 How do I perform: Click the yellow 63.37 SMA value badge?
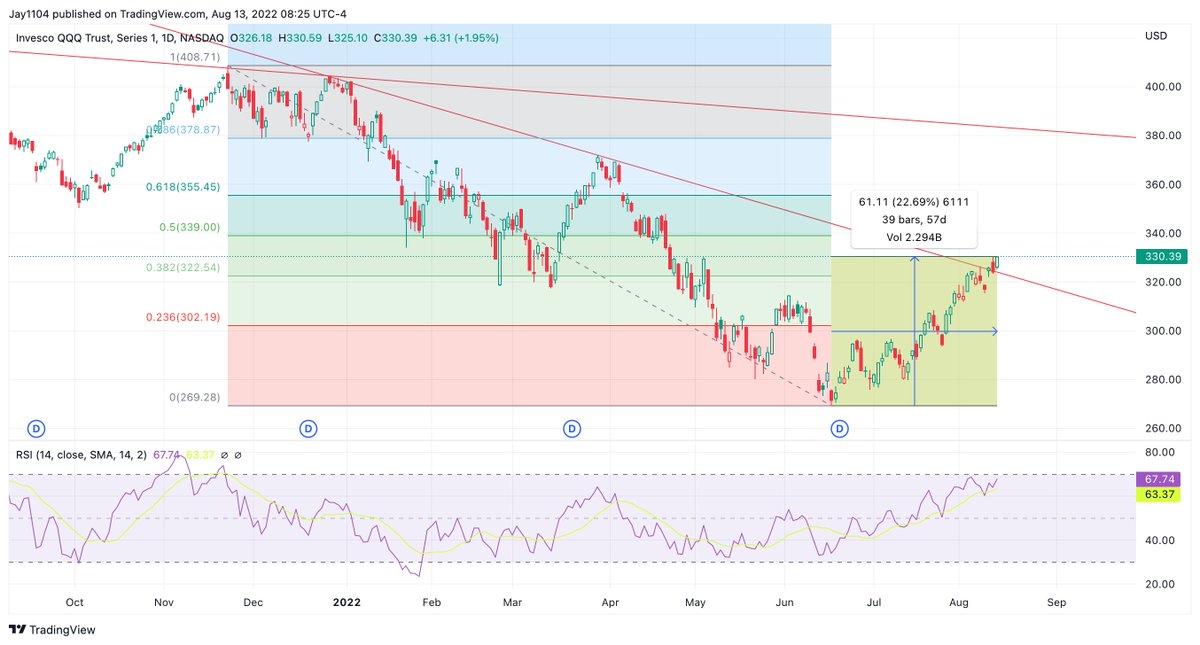[x=1160, y=495]
